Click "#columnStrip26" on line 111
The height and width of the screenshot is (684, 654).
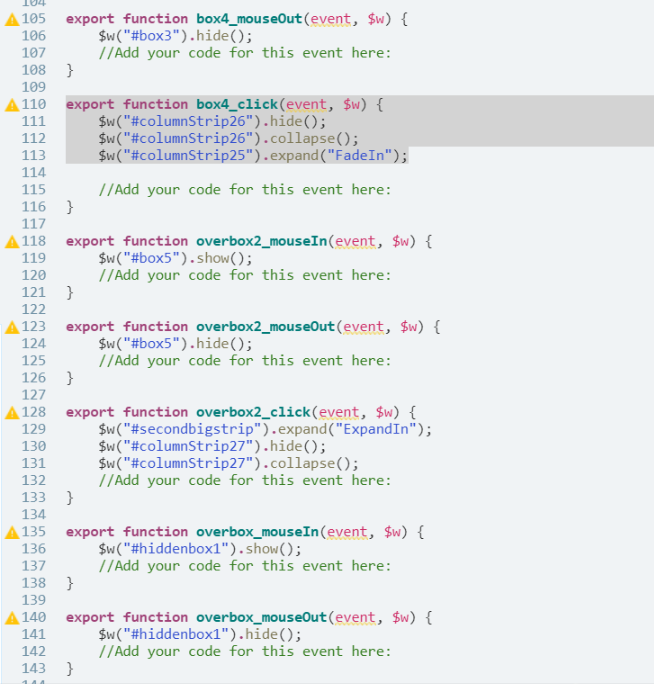tap(188, 121)
